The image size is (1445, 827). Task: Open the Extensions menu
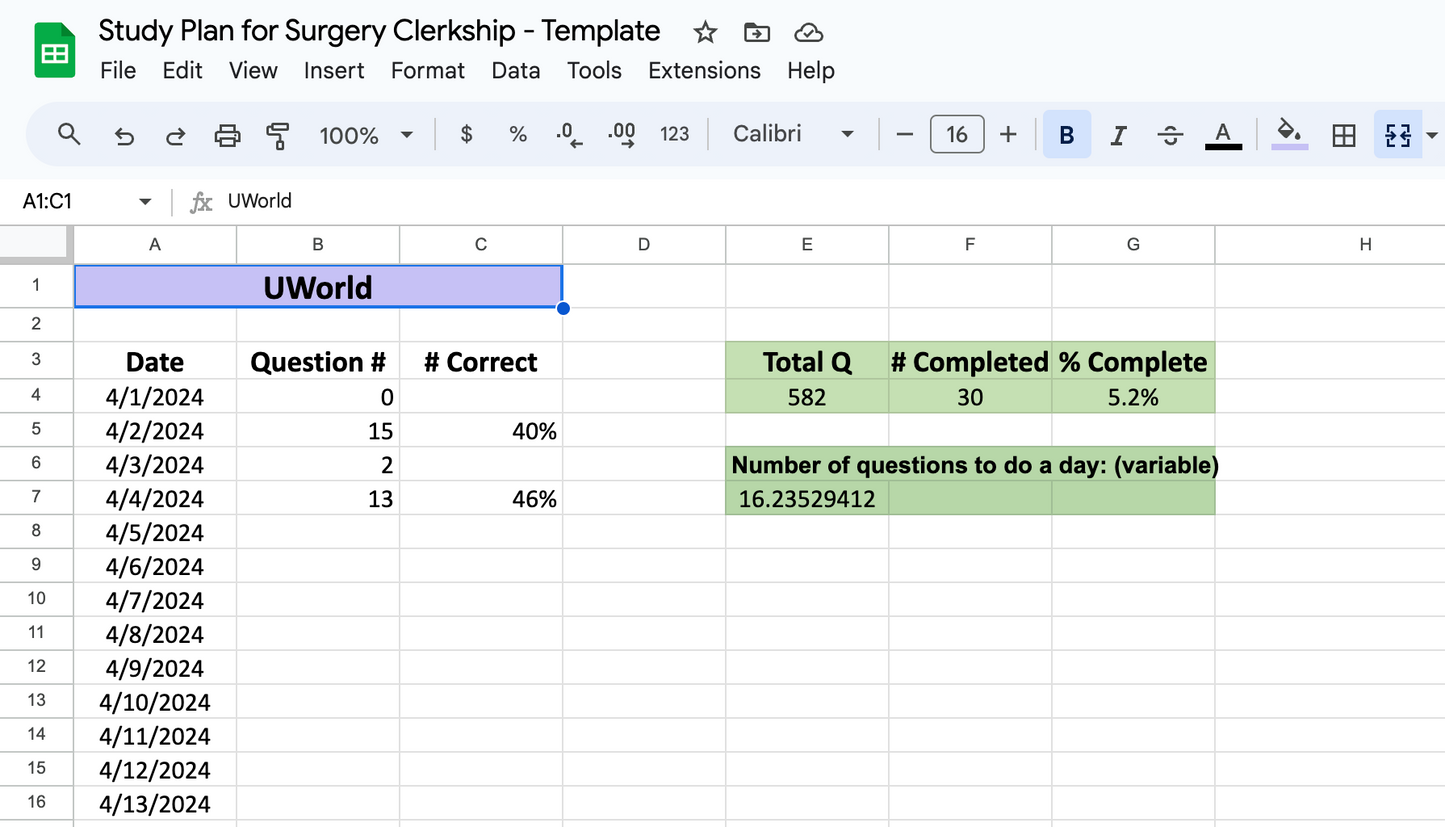[x=704, y=70]
